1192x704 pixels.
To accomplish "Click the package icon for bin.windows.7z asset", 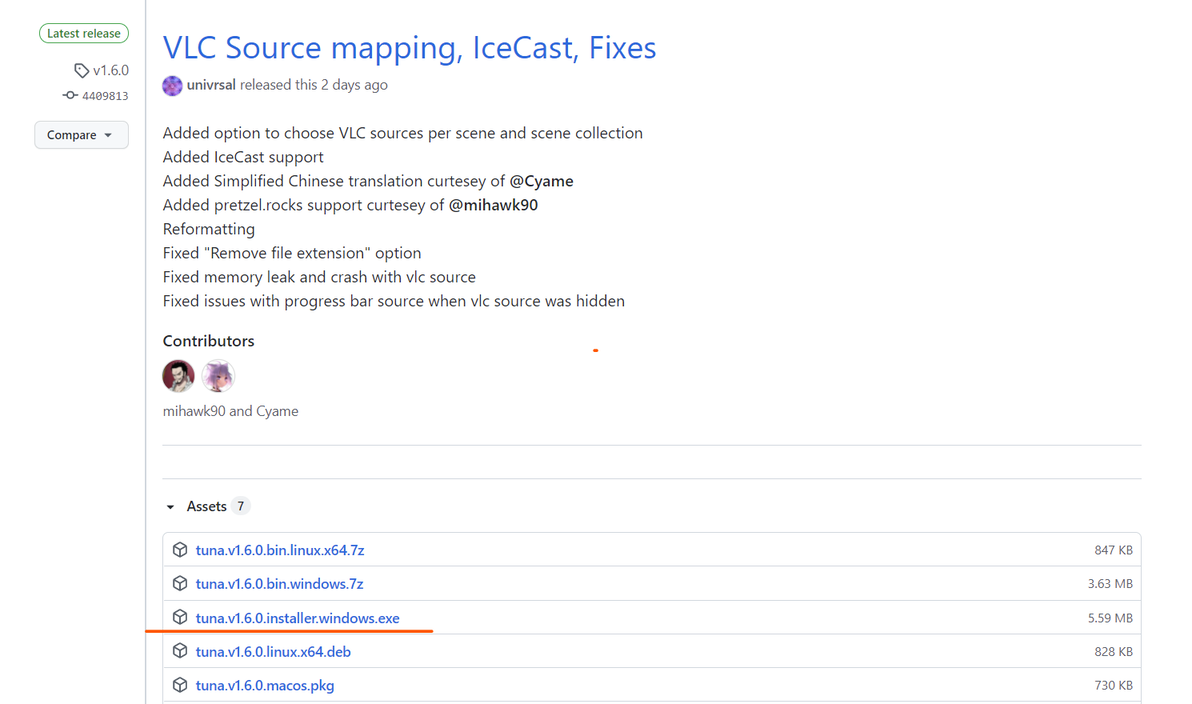I will 180,584.
